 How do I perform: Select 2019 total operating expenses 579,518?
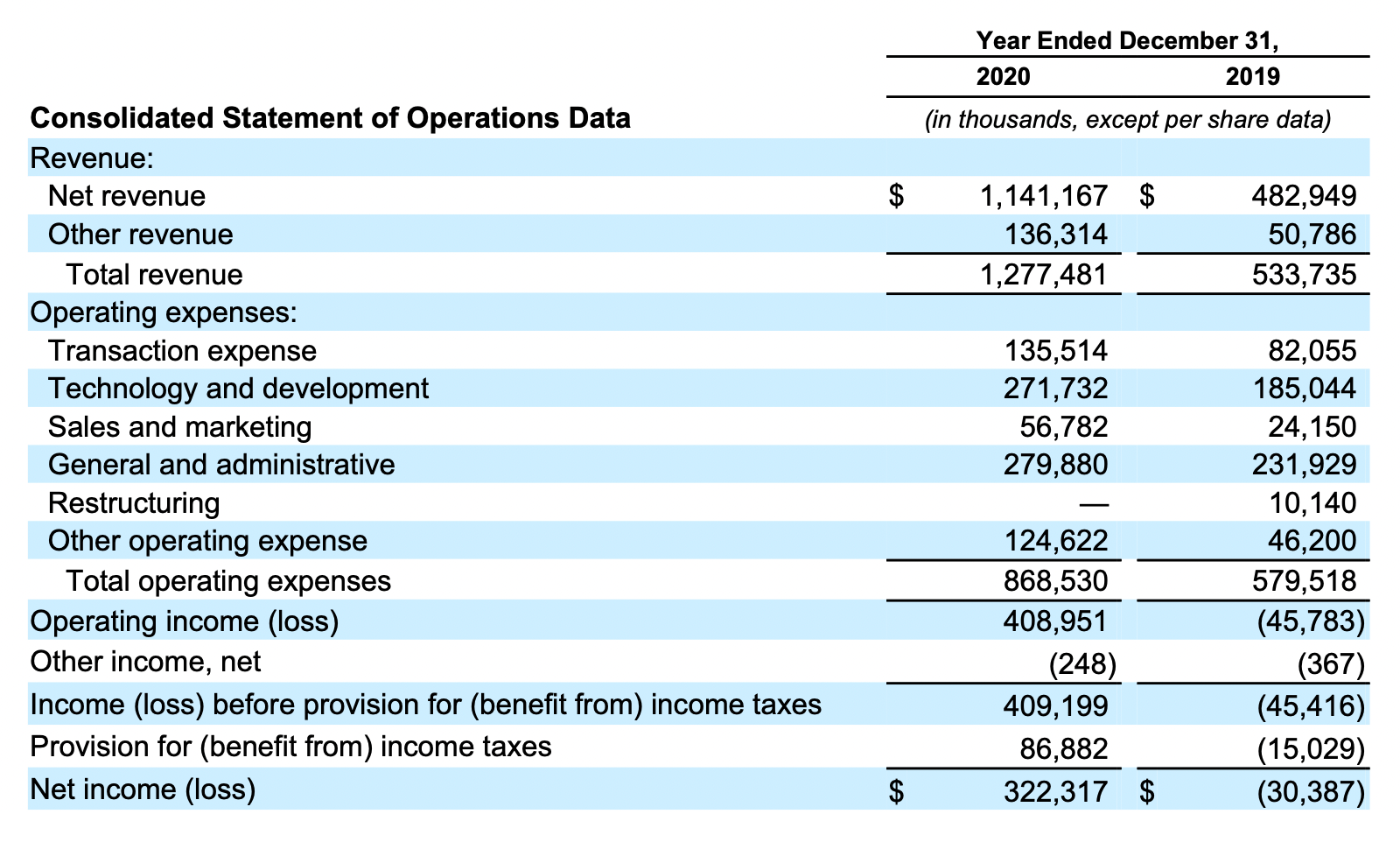[x=1305, y=581]
